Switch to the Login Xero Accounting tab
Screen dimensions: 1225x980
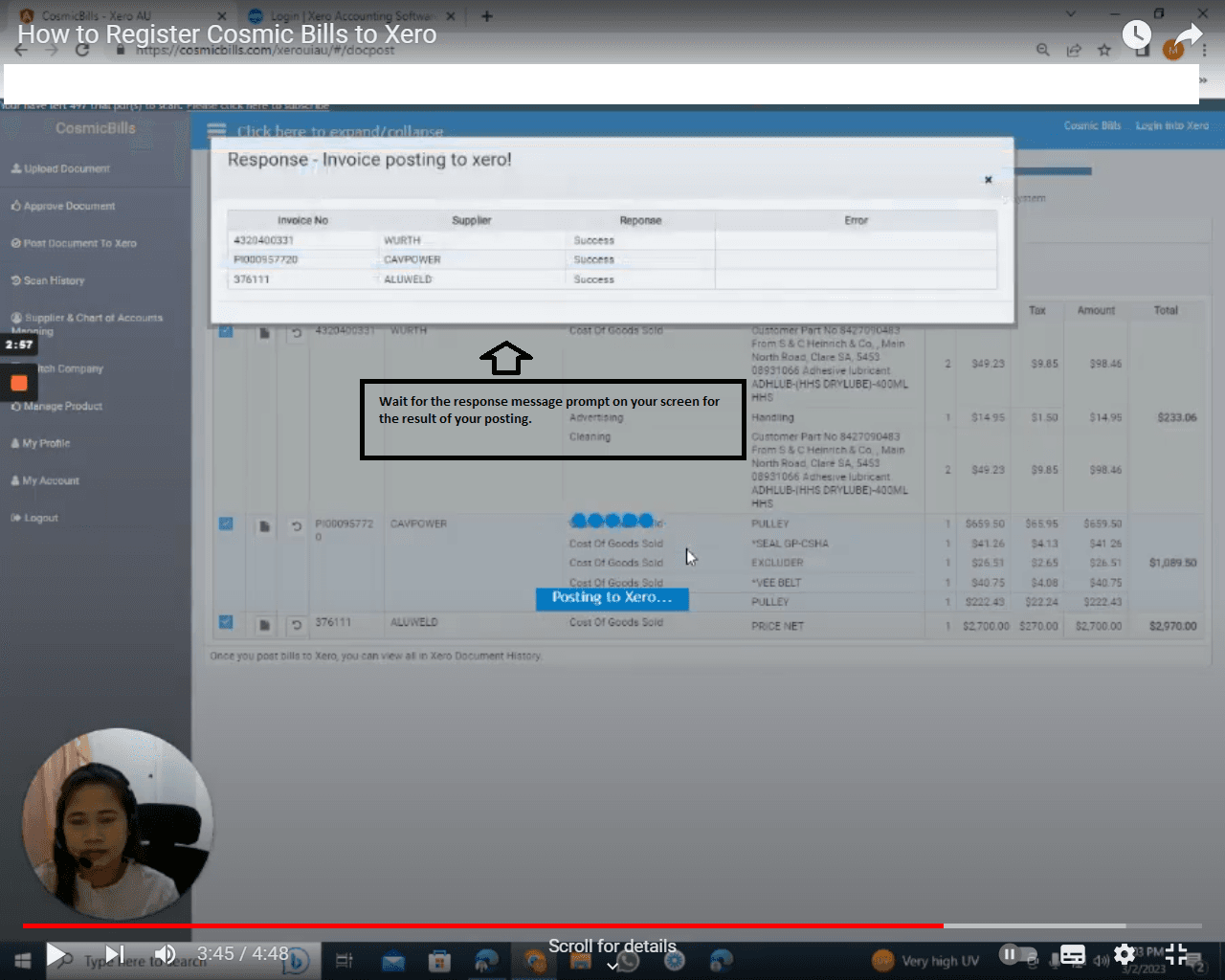351,16
